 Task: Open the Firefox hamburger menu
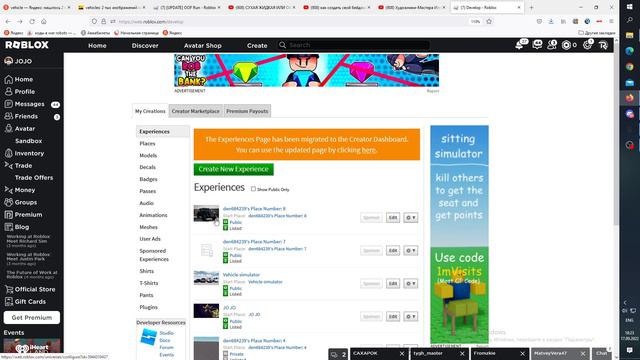tap(611, 21)
